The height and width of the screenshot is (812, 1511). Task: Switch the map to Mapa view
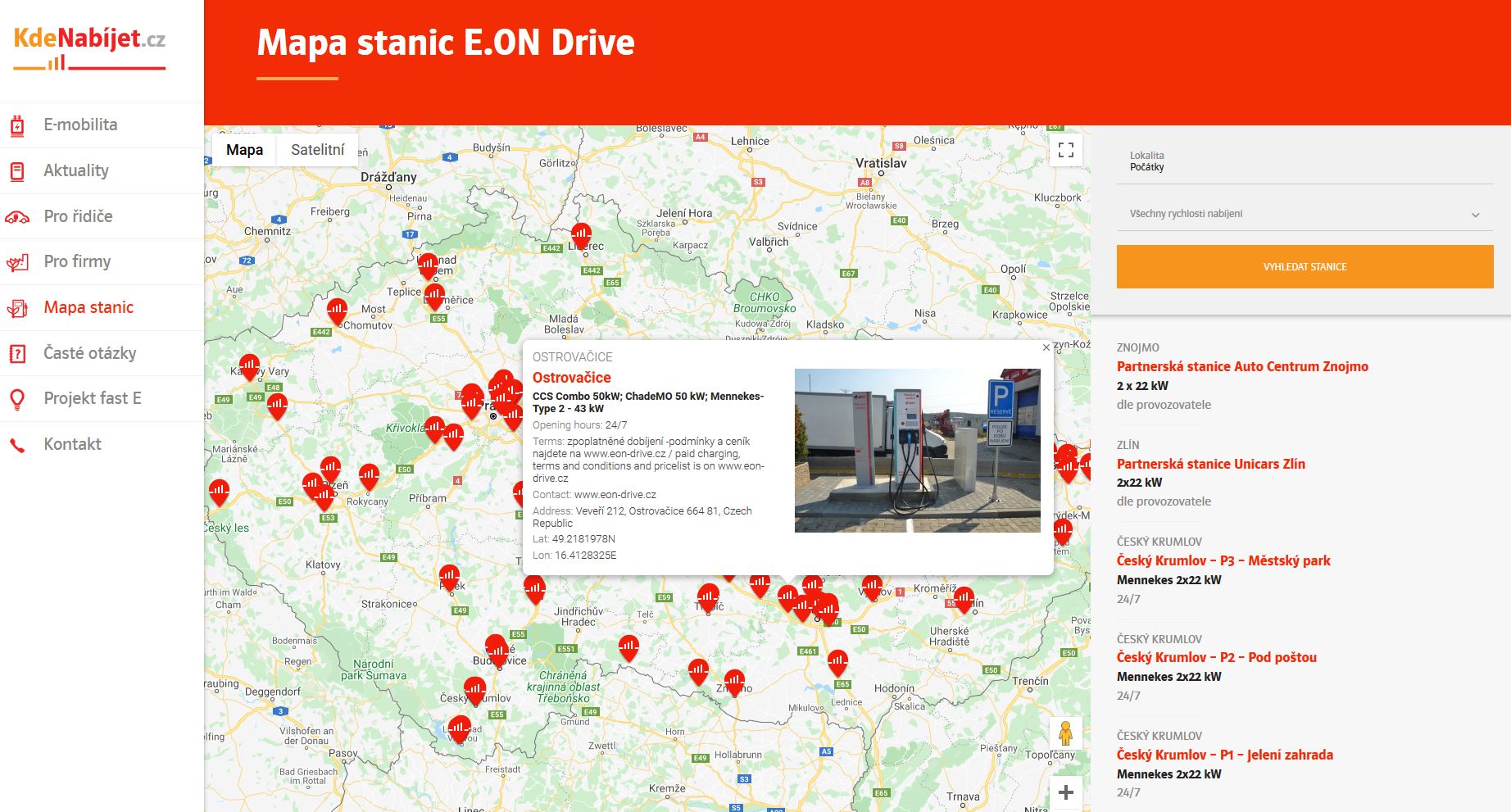pos(244,150)
